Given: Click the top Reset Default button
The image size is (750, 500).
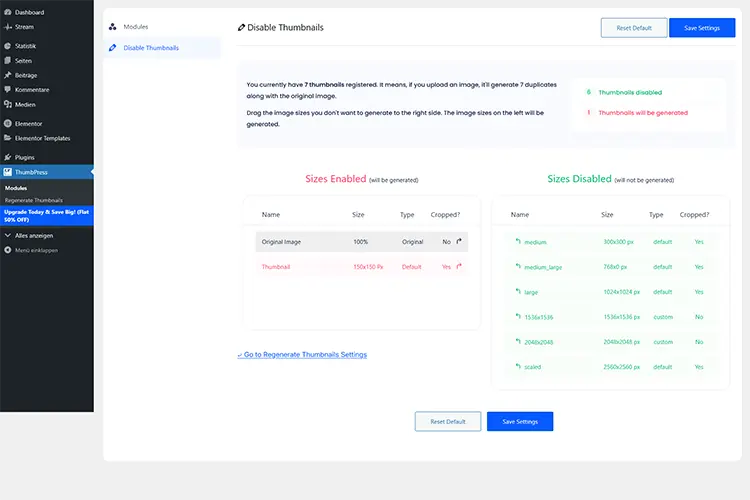Looking at the screenshot, I should (x=634, y=28).
